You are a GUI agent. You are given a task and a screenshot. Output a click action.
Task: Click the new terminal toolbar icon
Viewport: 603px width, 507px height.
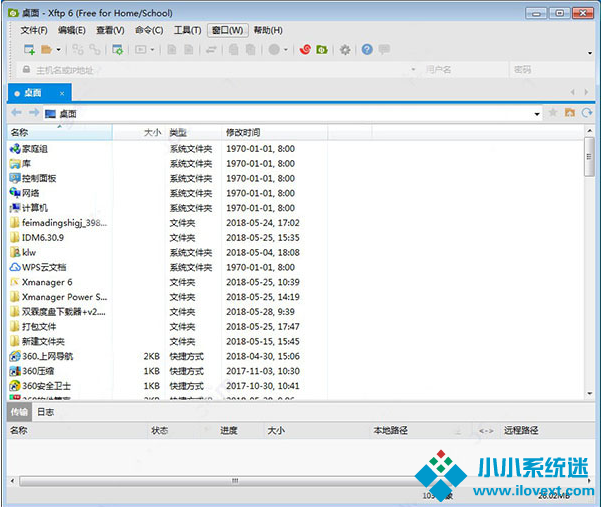[x=141, y=50]
